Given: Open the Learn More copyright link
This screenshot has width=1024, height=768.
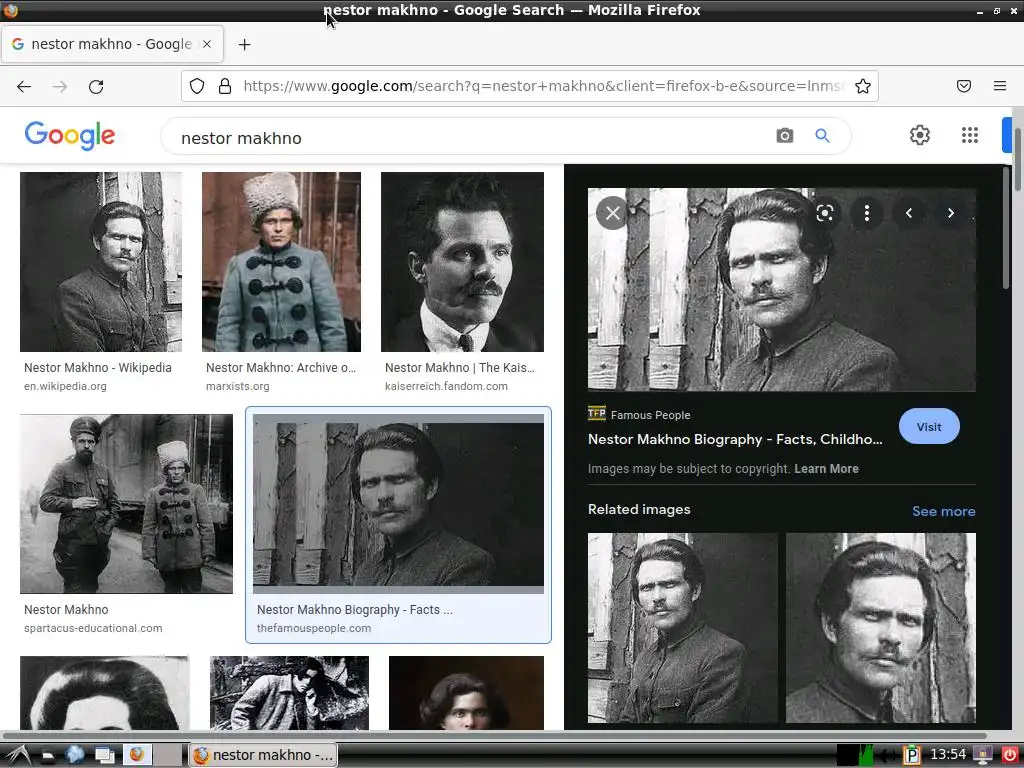Looking at the screenshot, I should 826,469.
